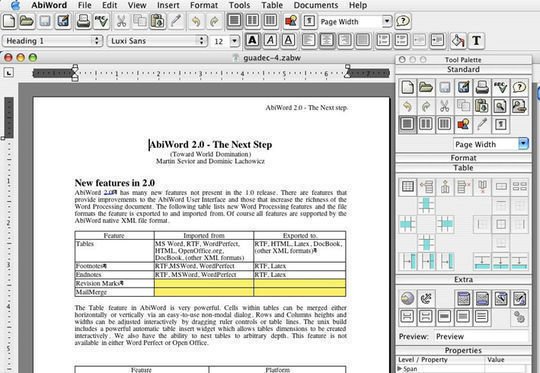Open the Luxi Sans font dropdown
This screenshot has width=540, height=373.
point(157,41)
